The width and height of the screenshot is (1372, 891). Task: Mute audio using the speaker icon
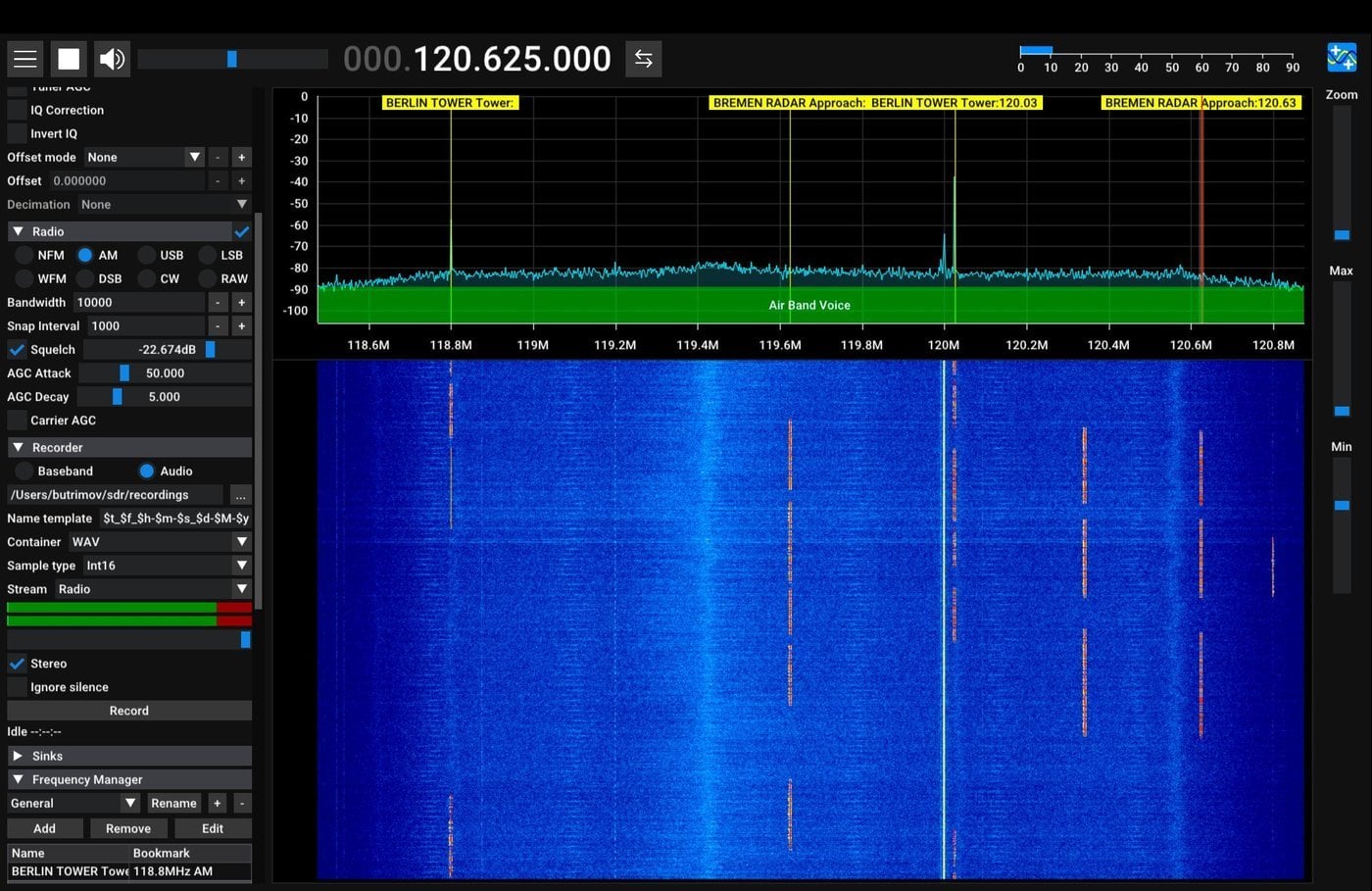point(112,58)
